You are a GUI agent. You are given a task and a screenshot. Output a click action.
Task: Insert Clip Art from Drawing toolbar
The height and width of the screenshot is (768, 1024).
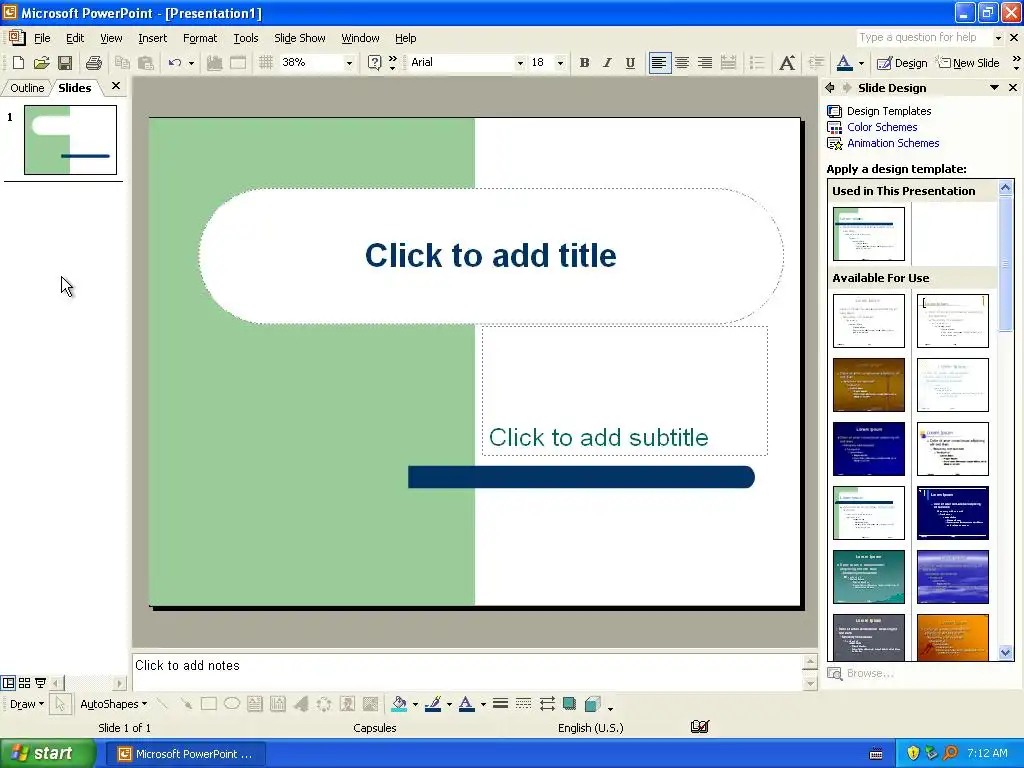(x=347, y=704)
